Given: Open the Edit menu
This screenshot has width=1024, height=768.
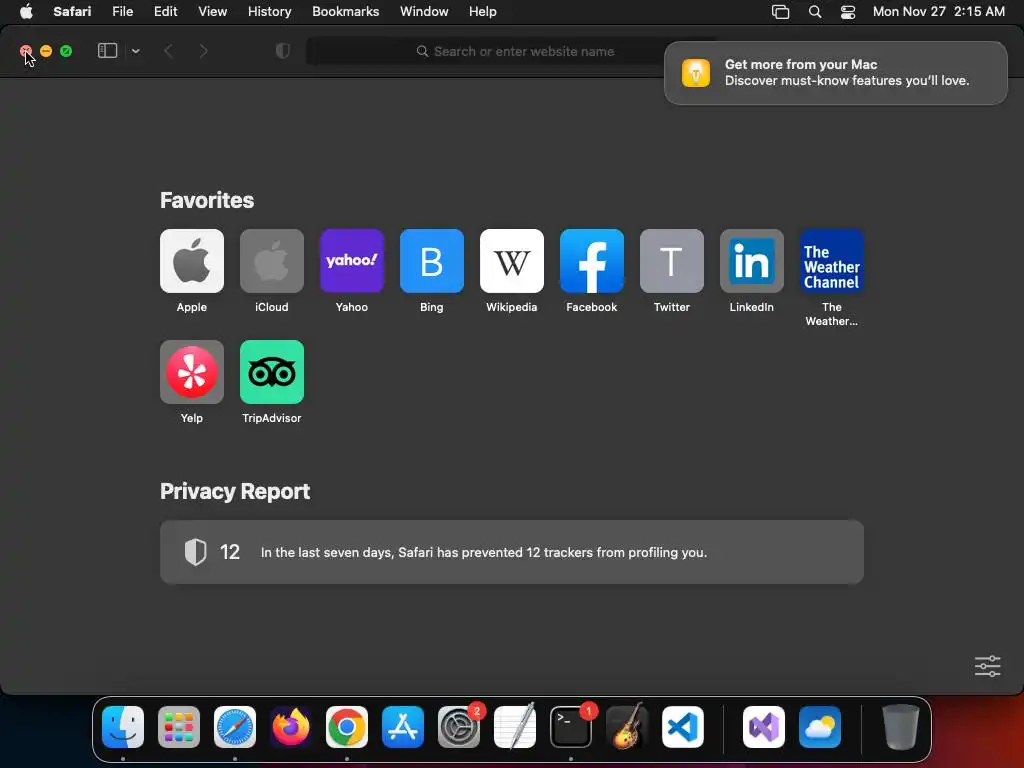Looking at the screenshot, I should click(x=165, y=11).
